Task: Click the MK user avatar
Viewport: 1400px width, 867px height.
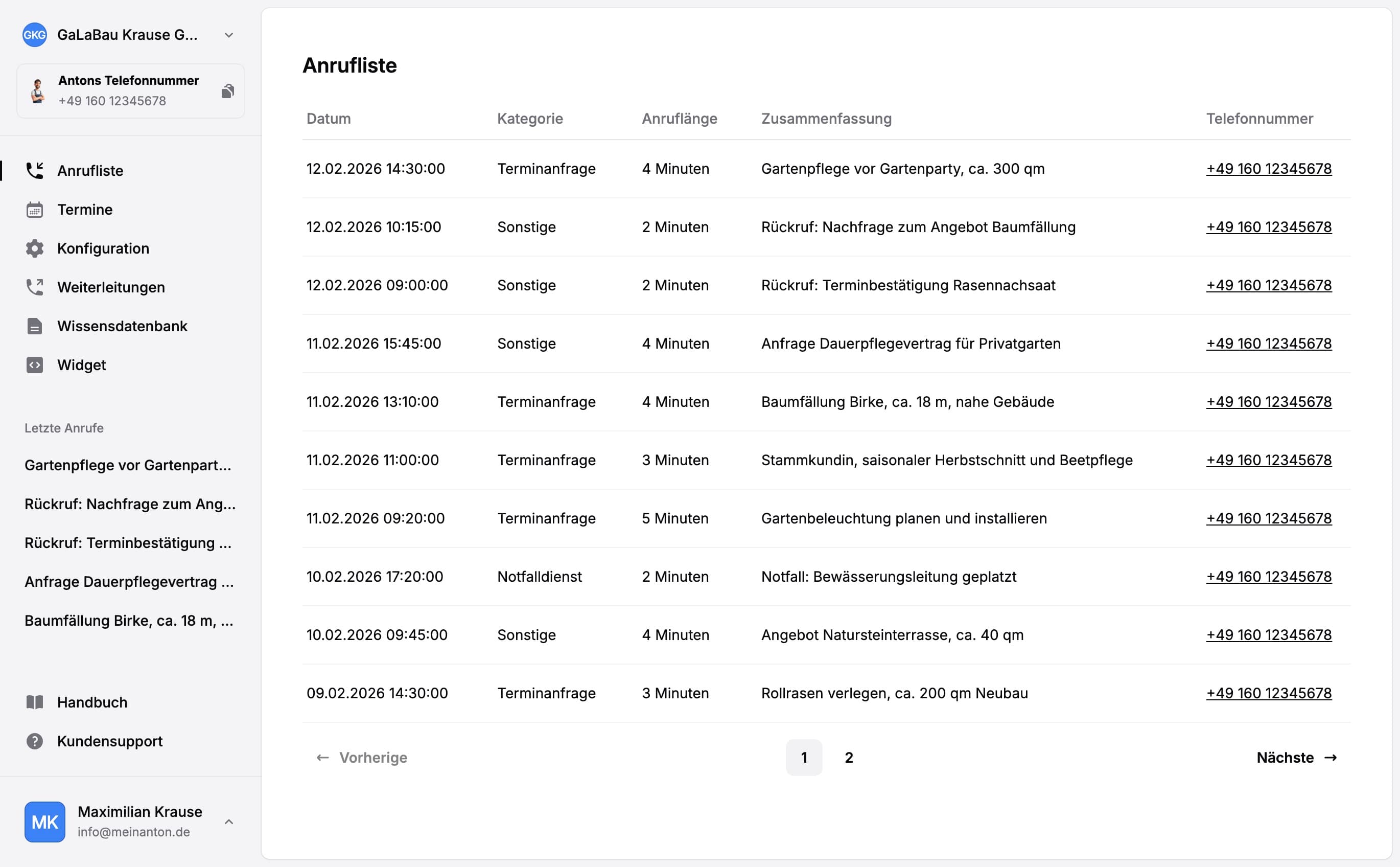Action: (44, 822)
